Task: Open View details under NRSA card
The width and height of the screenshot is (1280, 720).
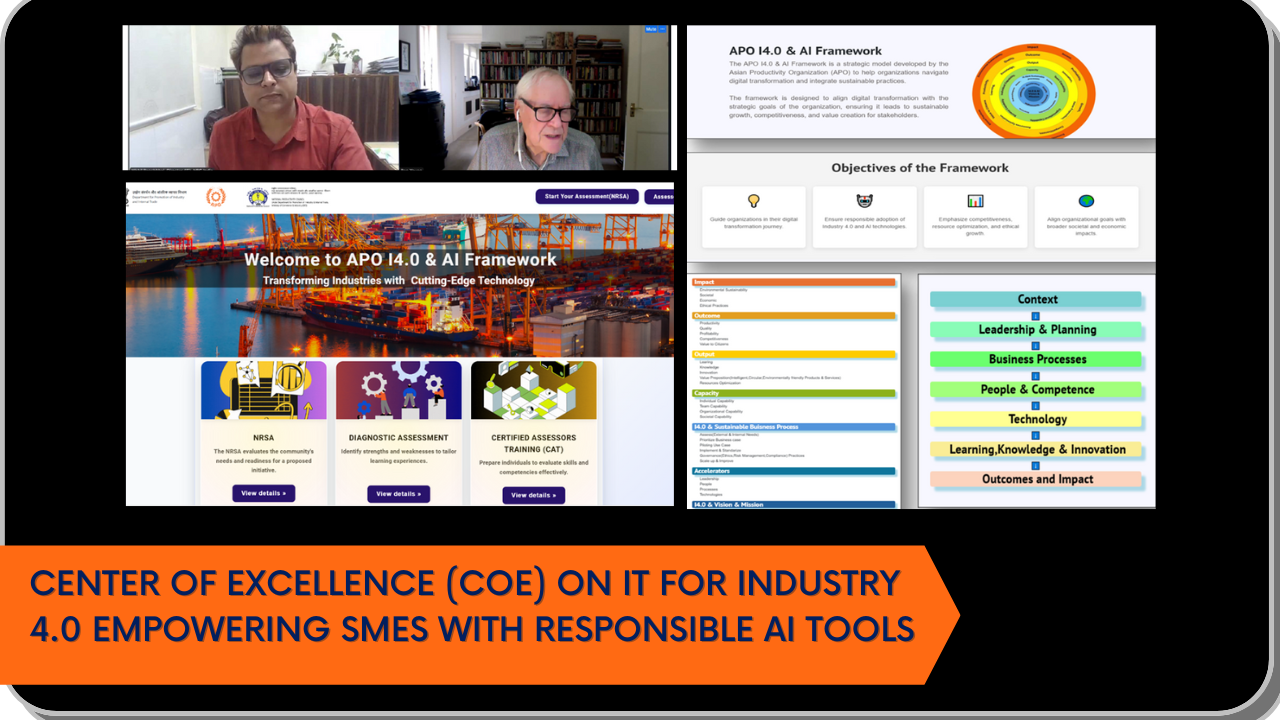Action: tap(263, 493)
